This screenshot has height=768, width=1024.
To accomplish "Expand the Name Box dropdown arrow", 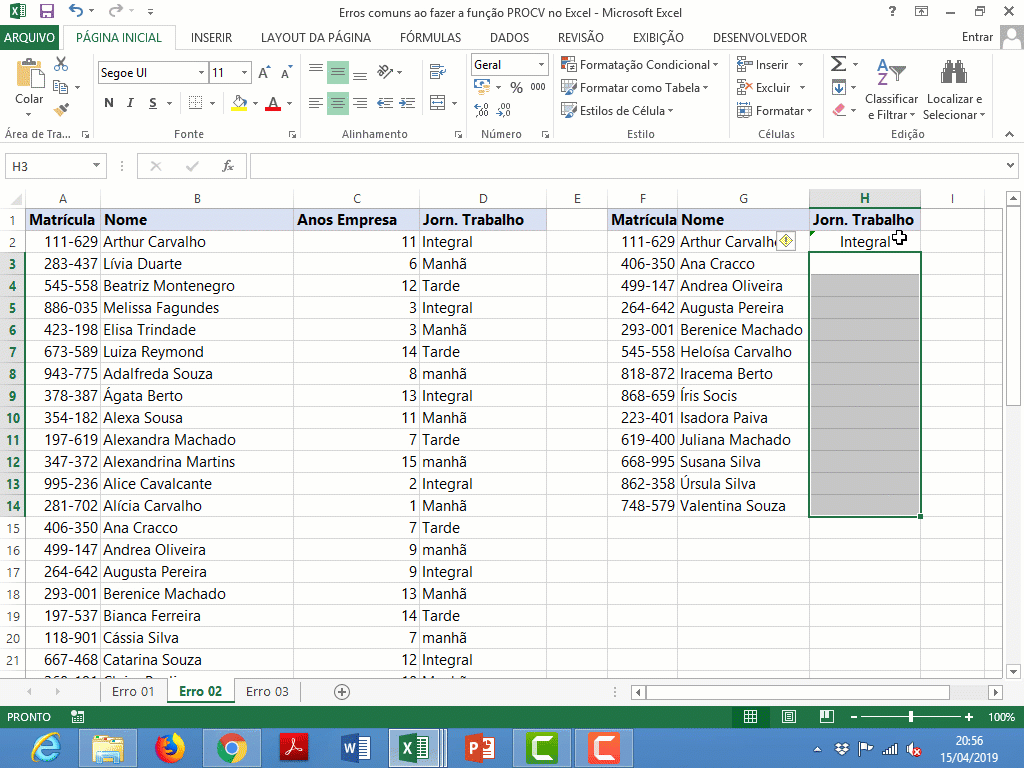I will (x=96, y=166).
